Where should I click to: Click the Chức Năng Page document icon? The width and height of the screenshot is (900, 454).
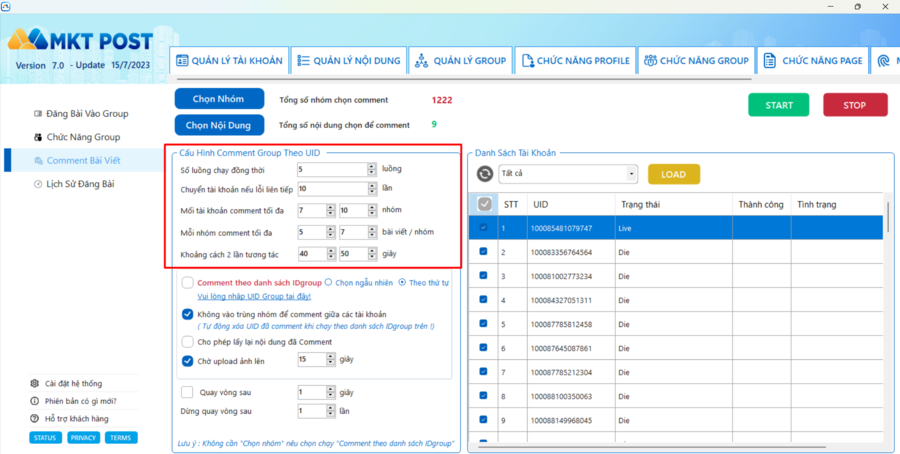(770, 60)
